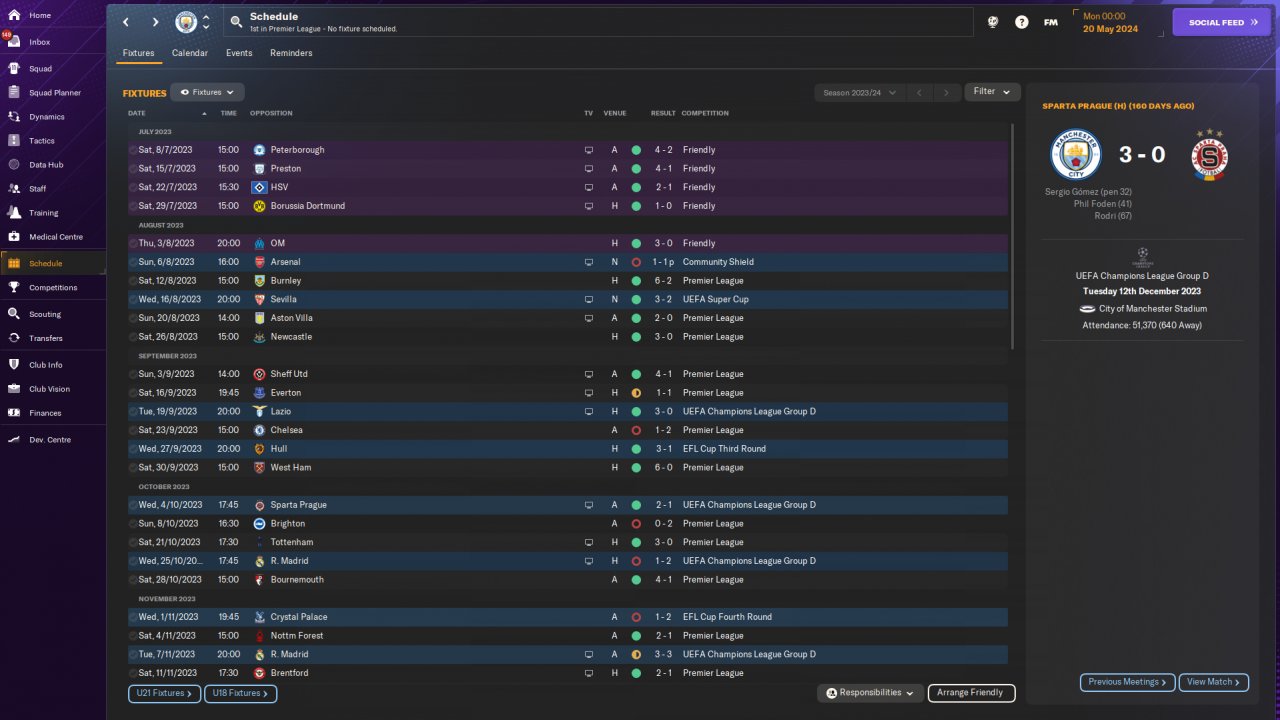The image size is (1280, 720).
Task: Open the Finances sidebar icon
Action: pos(14,413)
